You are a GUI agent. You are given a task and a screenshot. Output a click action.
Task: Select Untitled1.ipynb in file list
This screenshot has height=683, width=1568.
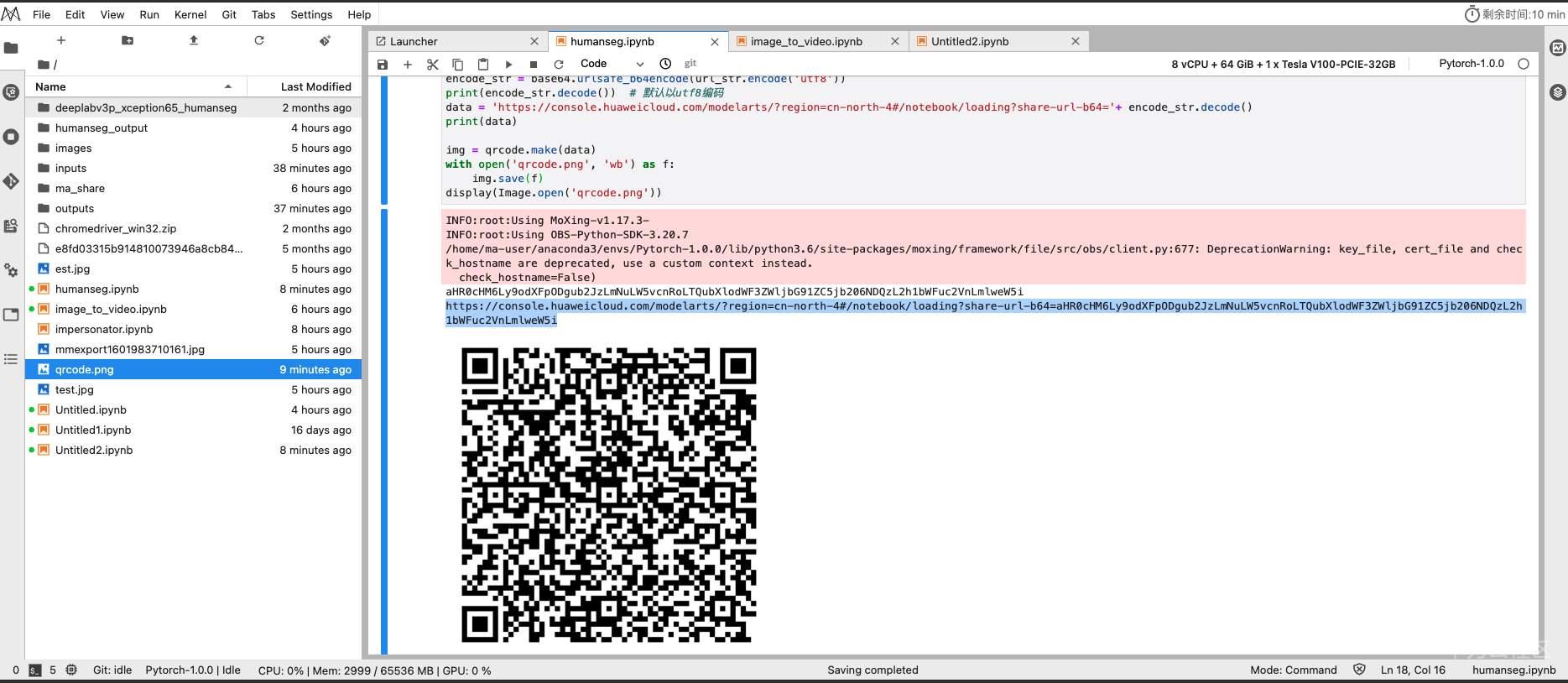194,430
